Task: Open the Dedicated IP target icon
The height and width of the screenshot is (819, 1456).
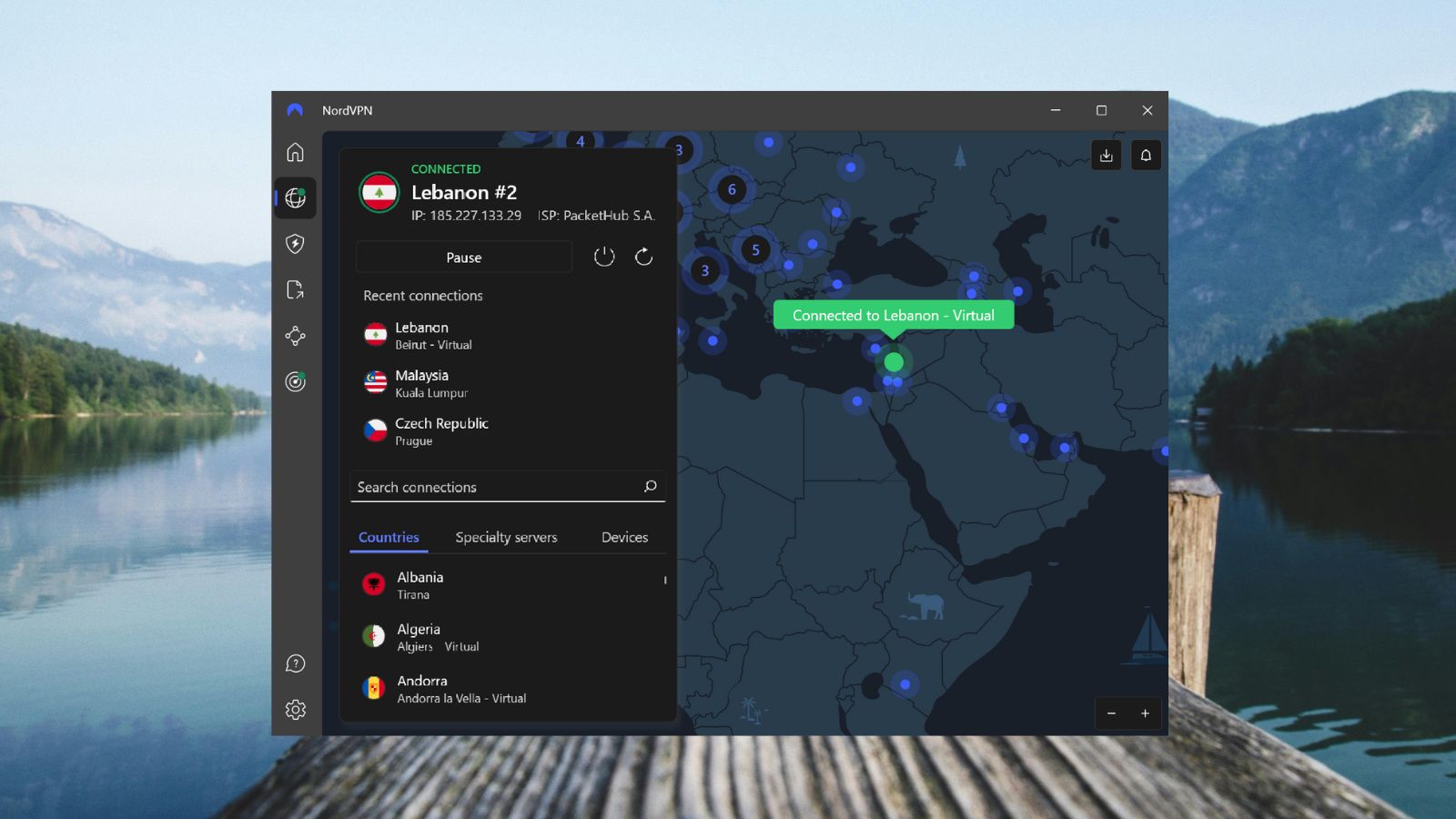Action: [295, 380]
